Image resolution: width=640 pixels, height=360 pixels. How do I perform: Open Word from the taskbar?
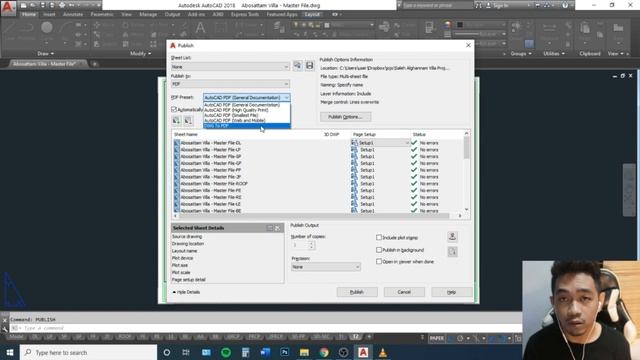coord(265,352)
